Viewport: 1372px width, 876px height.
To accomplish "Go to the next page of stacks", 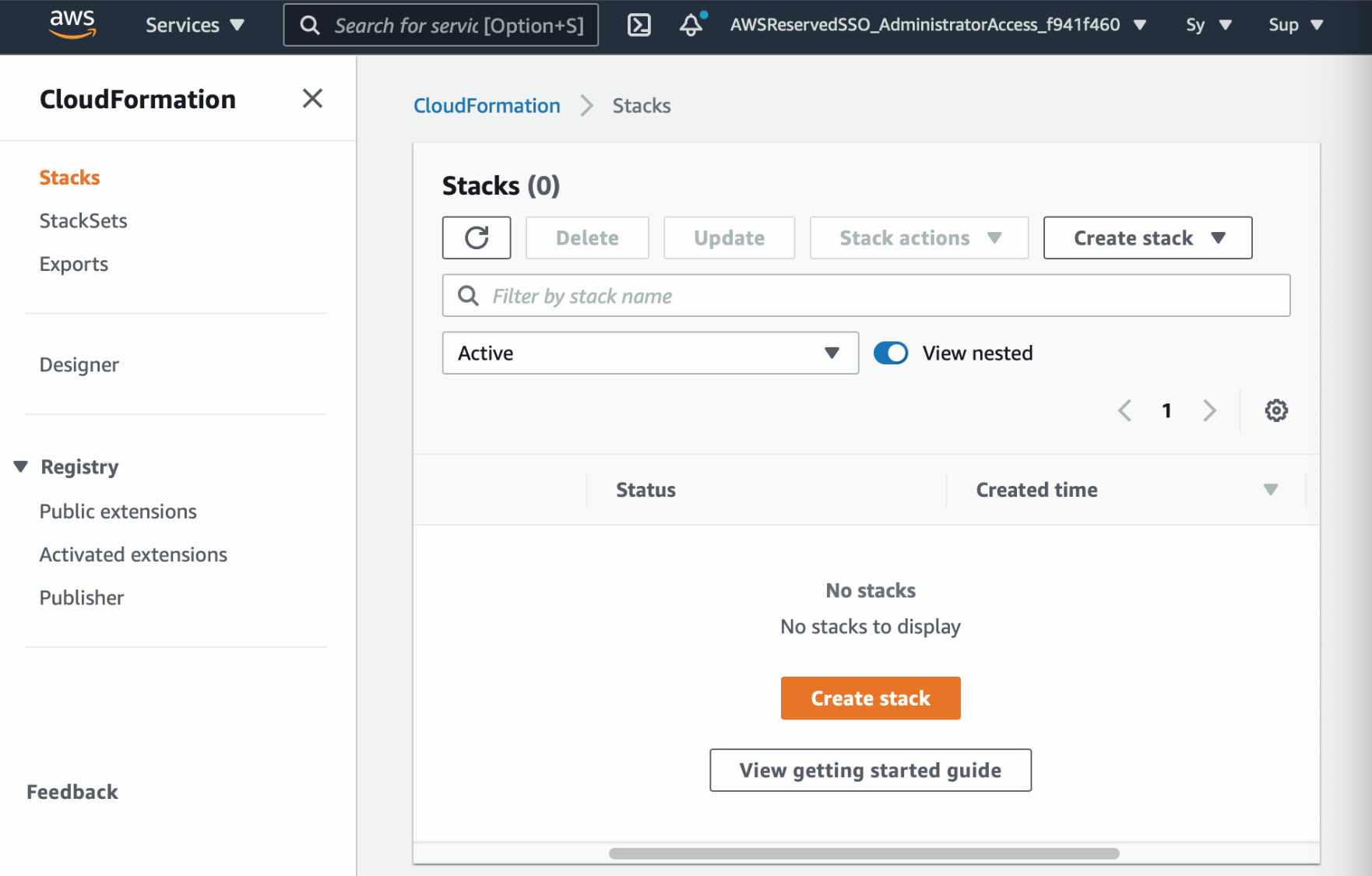I will pyautogui.click(x=1209, y=410).
